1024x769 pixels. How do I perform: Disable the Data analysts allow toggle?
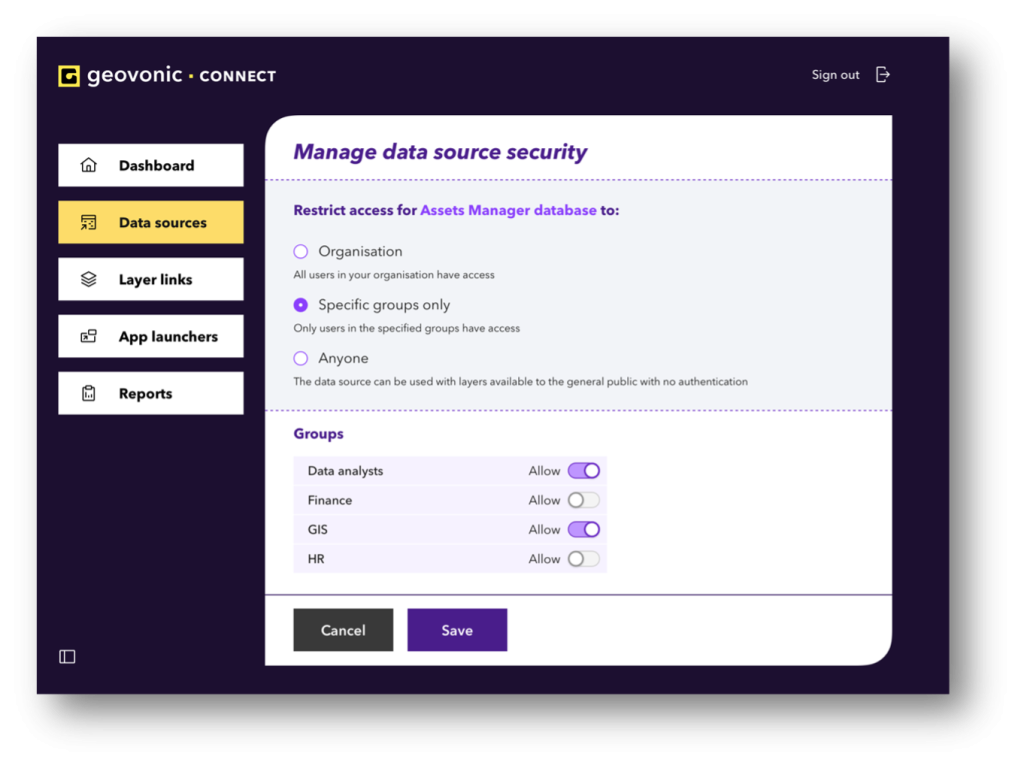(584, 471)
